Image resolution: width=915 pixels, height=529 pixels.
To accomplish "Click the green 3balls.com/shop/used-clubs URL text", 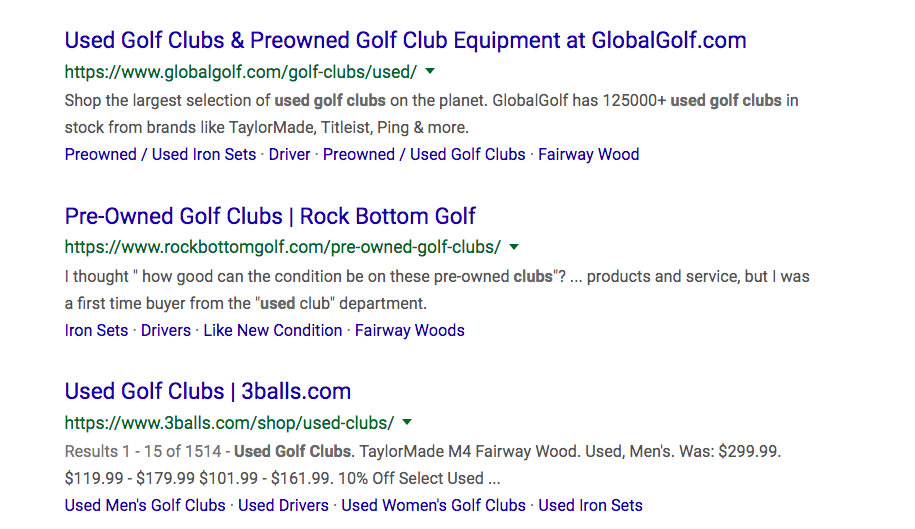I will [x=229, y=423].
